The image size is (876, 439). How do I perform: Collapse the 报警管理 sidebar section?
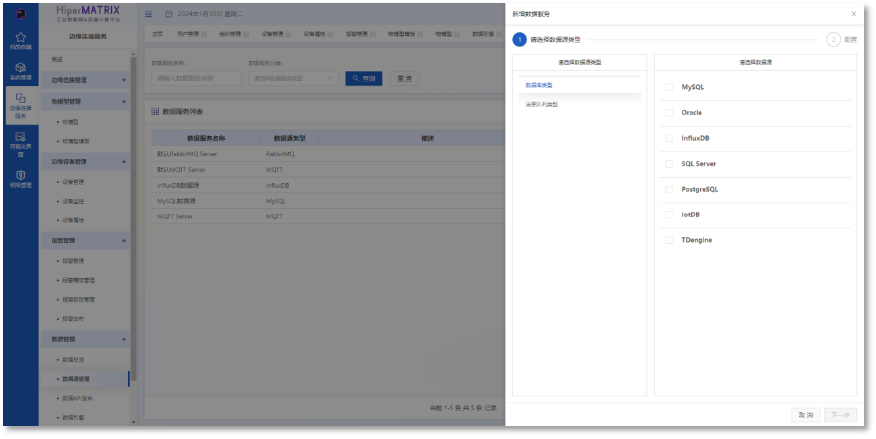click(x=85, y=241)
